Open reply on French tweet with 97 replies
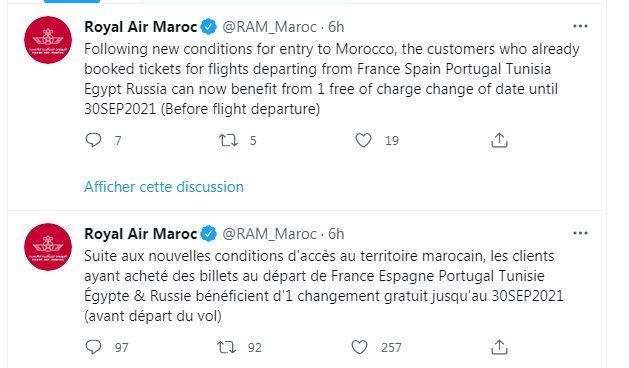 point(93,347)
